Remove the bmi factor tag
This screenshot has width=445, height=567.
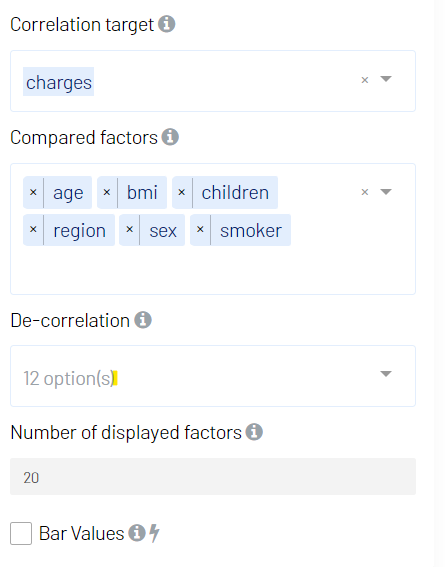pyautogui.click(x=107, y=192)
